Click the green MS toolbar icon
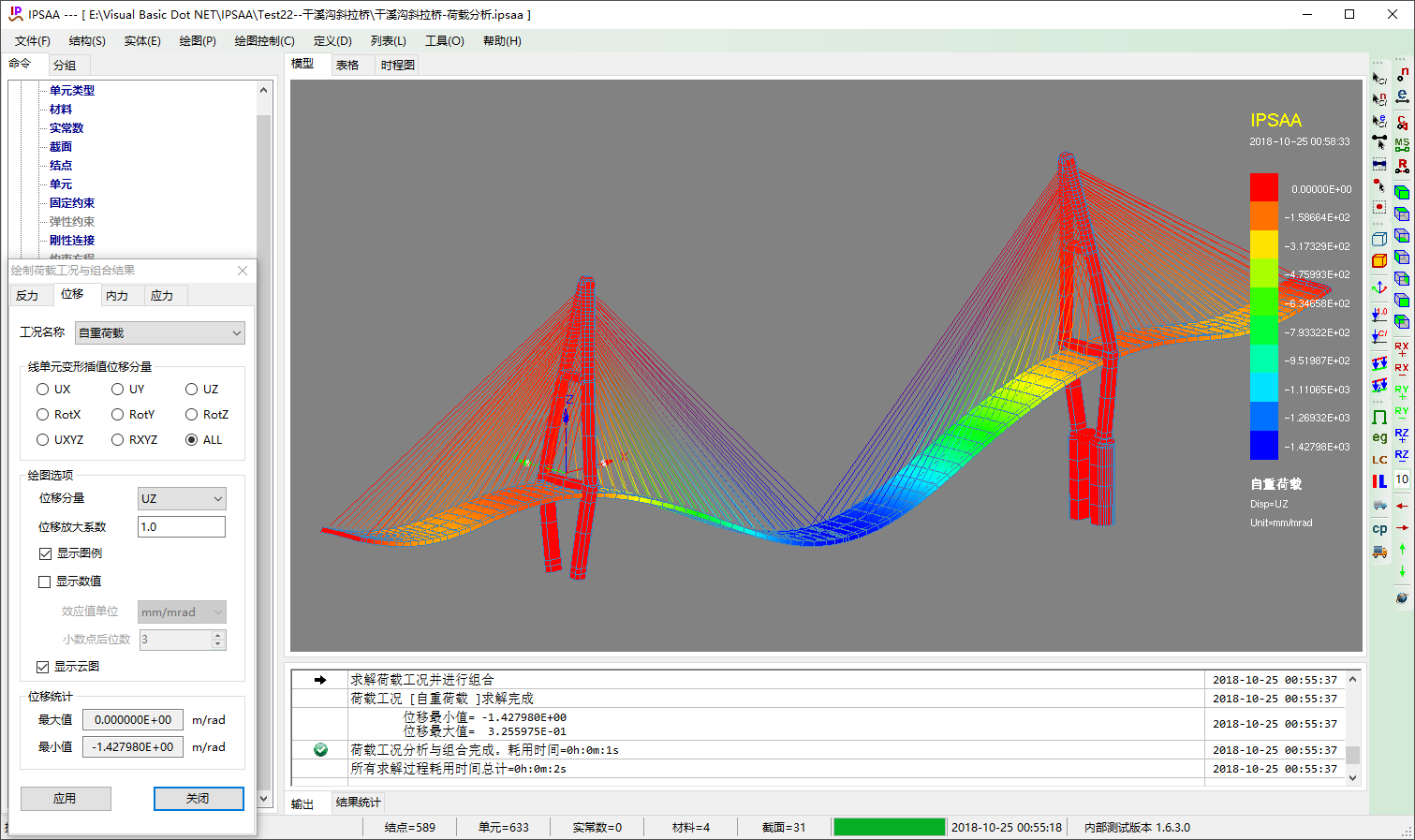This screenshot has width=1415, height=840. click(1402, 144)
